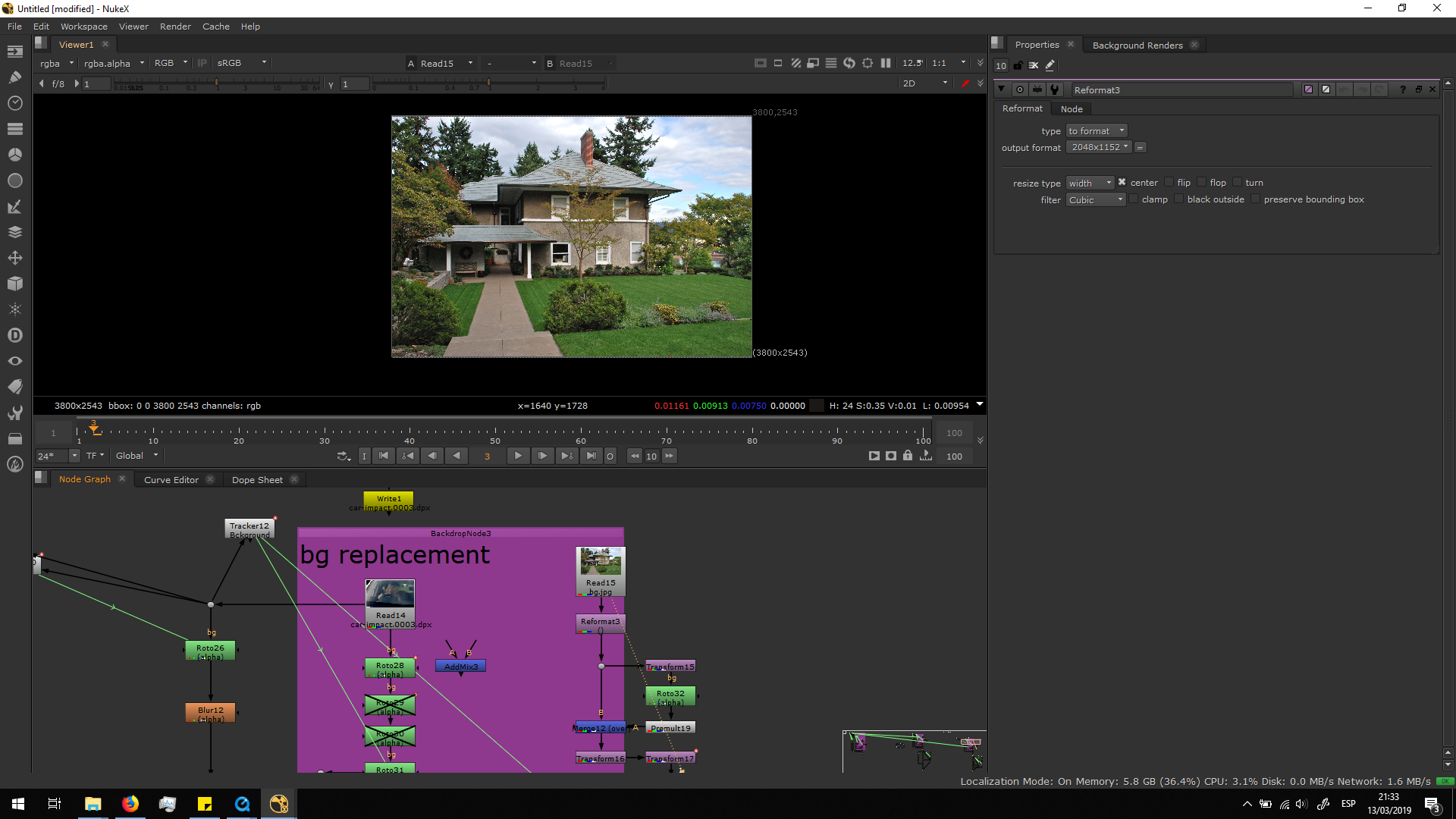The image size is (1456, 819).
Task: Open the Transform nodes toolbar icon
Action: 14,258
